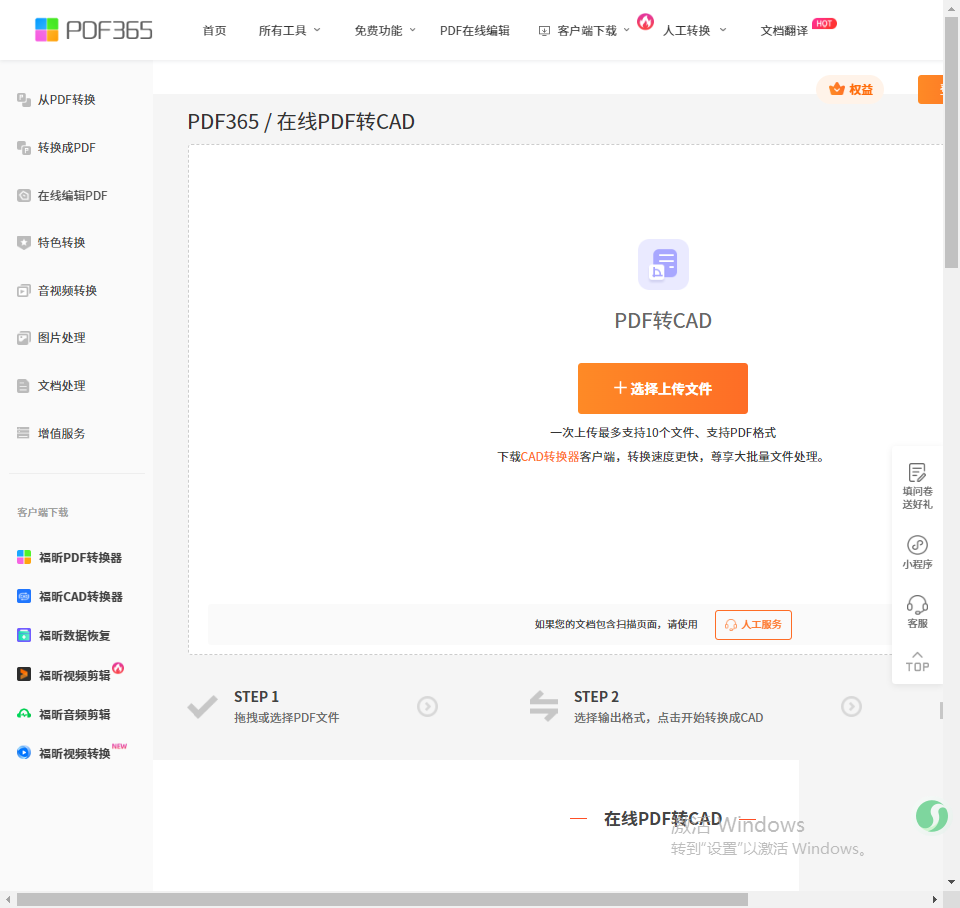
Task: Click the 福昕视频剪辑 app icon
Action: [24, 675]
